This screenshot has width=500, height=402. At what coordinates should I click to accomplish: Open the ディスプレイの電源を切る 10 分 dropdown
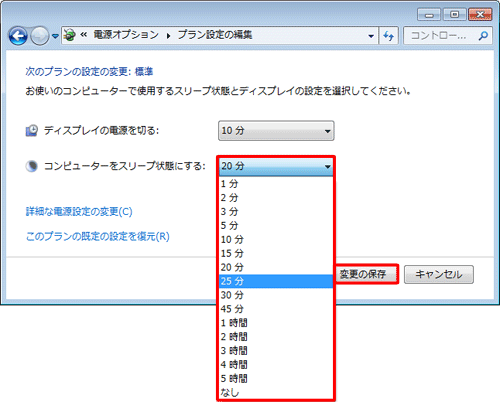276,131
